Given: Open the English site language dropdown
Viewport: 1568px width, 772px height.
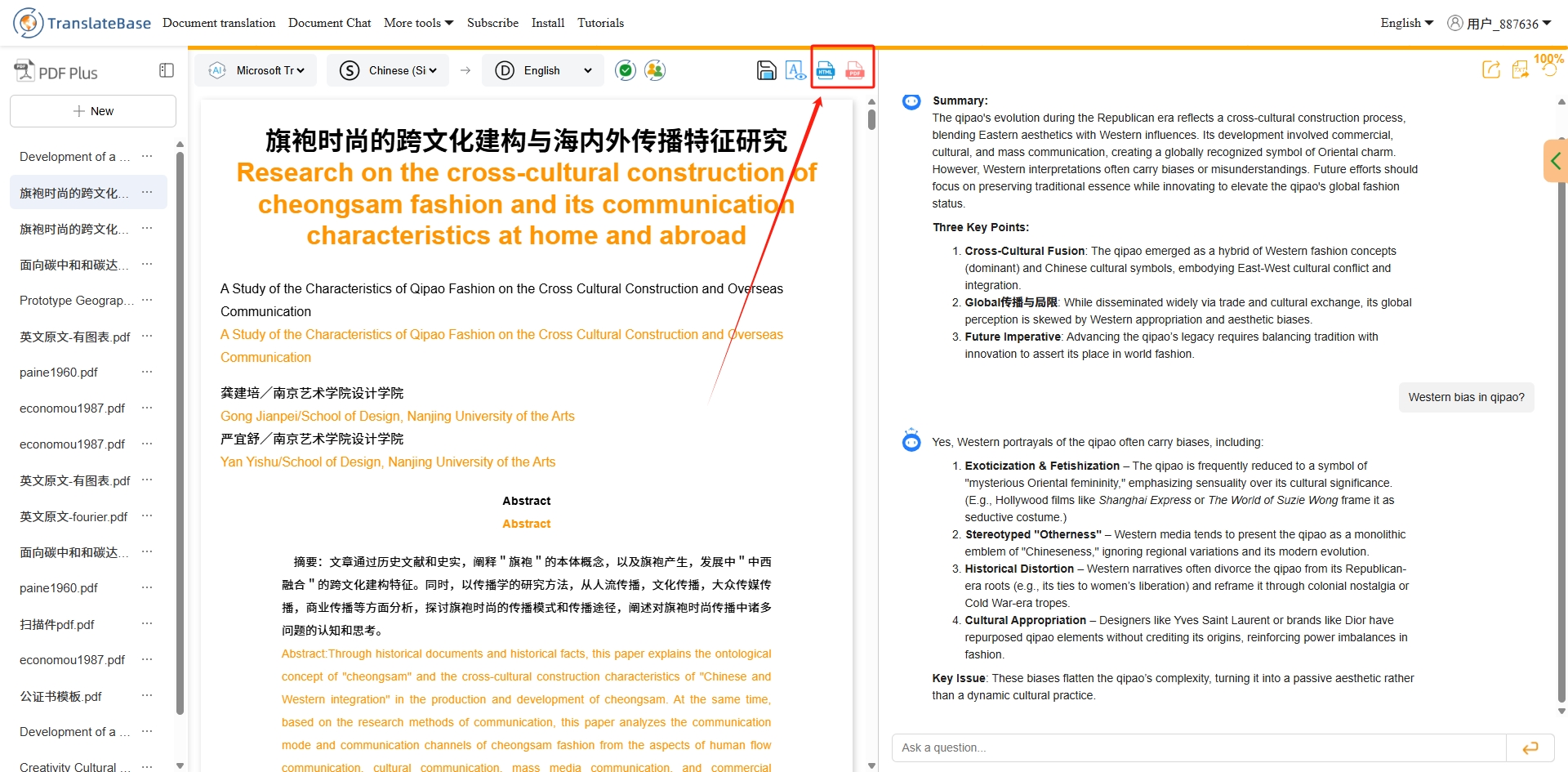Looking at the screenshot, I should (1406, 23).
